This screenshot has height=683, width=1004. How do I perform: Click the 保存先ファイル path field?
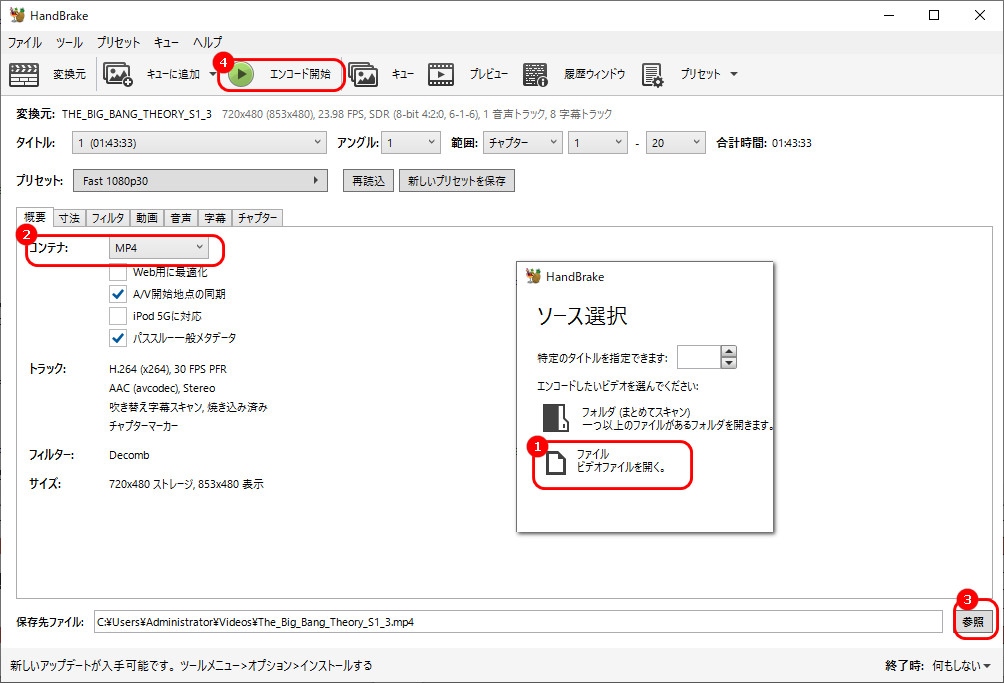[518, 622]
